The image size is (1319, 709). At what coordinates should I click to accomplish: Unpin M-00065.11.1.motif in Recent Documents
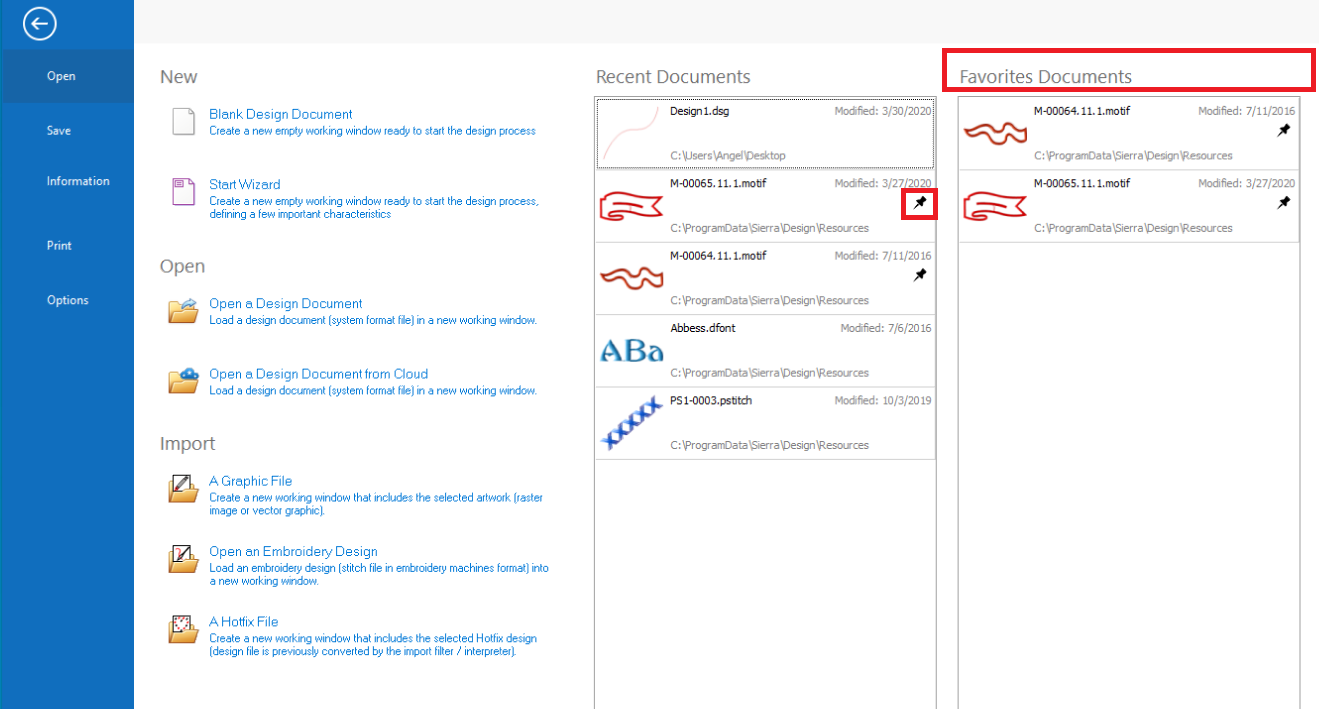920,203
